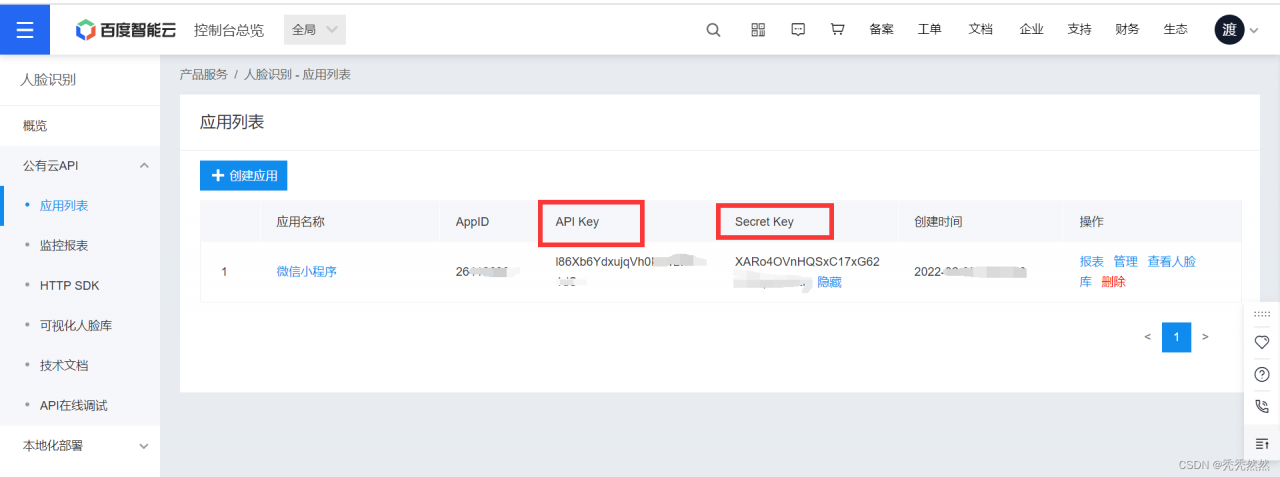Open the shopping cart icon
The width and height of the screenshot is (1280, 477).
click(838, 30)
